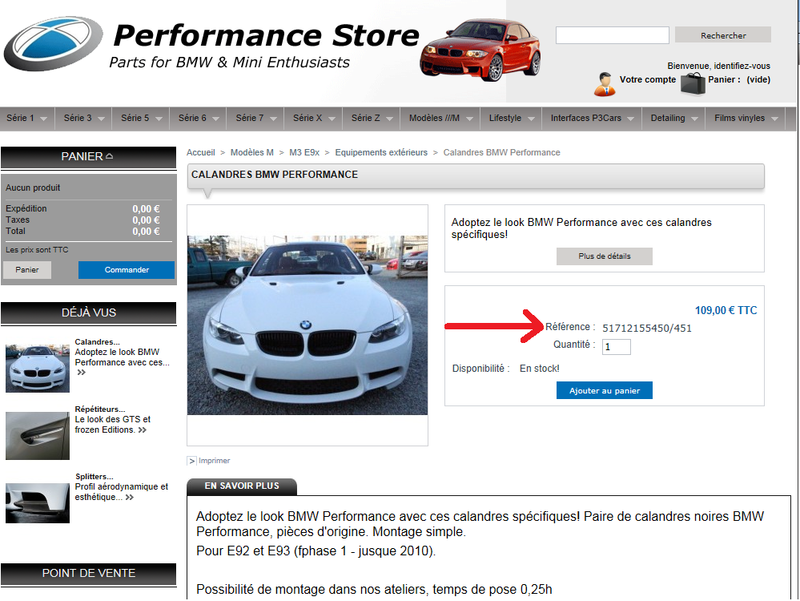This screenshot has width=800, height=601.
Task: Click the Répétiteurs... title link in sidebar
Action: pyautogui.click(x=100, y=409)
